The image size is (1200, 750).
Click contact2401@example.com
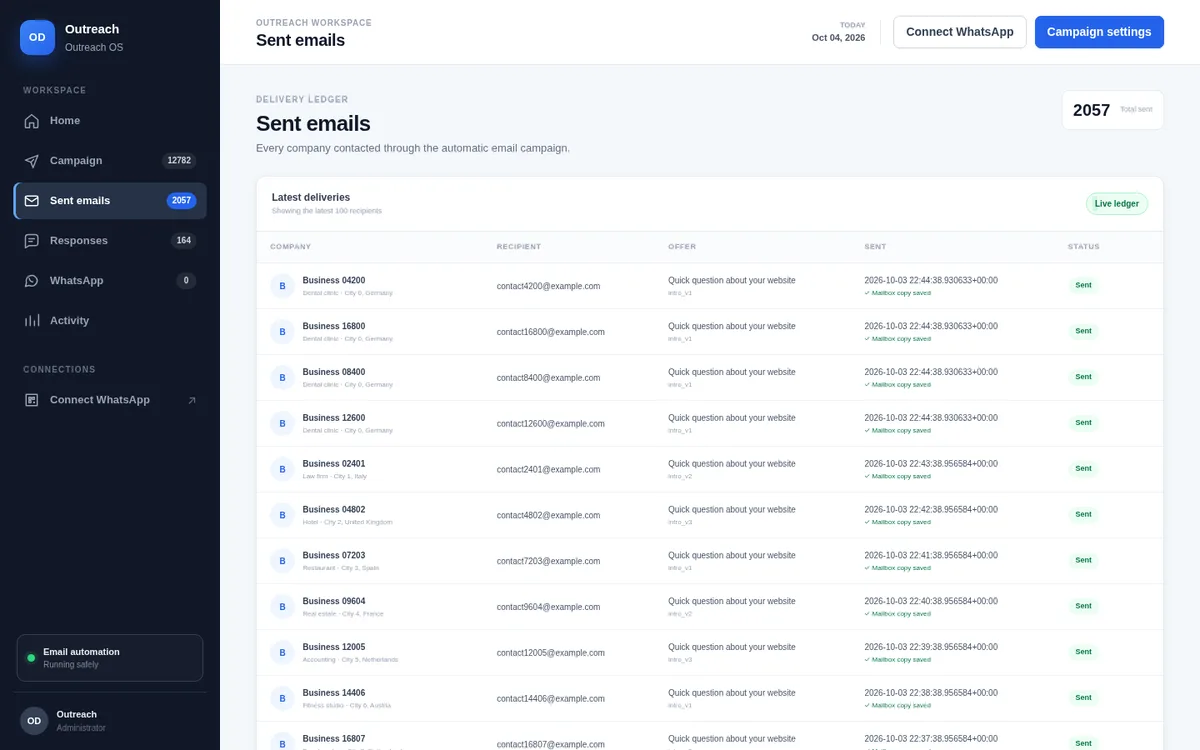(x=548, y=470)
